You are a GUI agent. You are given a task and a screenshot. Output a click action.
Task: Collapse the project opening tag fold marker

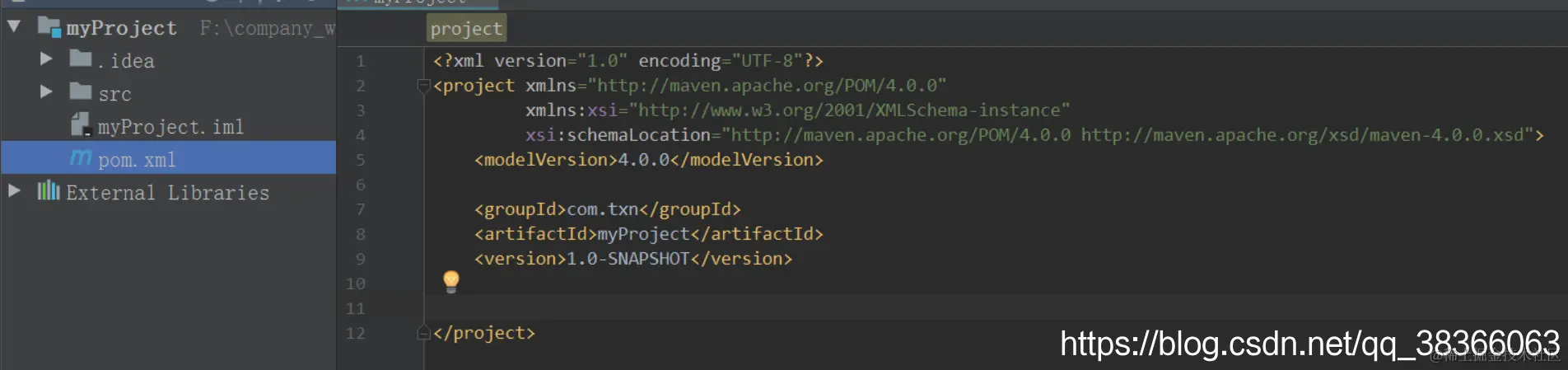click(x=423, y=85)
